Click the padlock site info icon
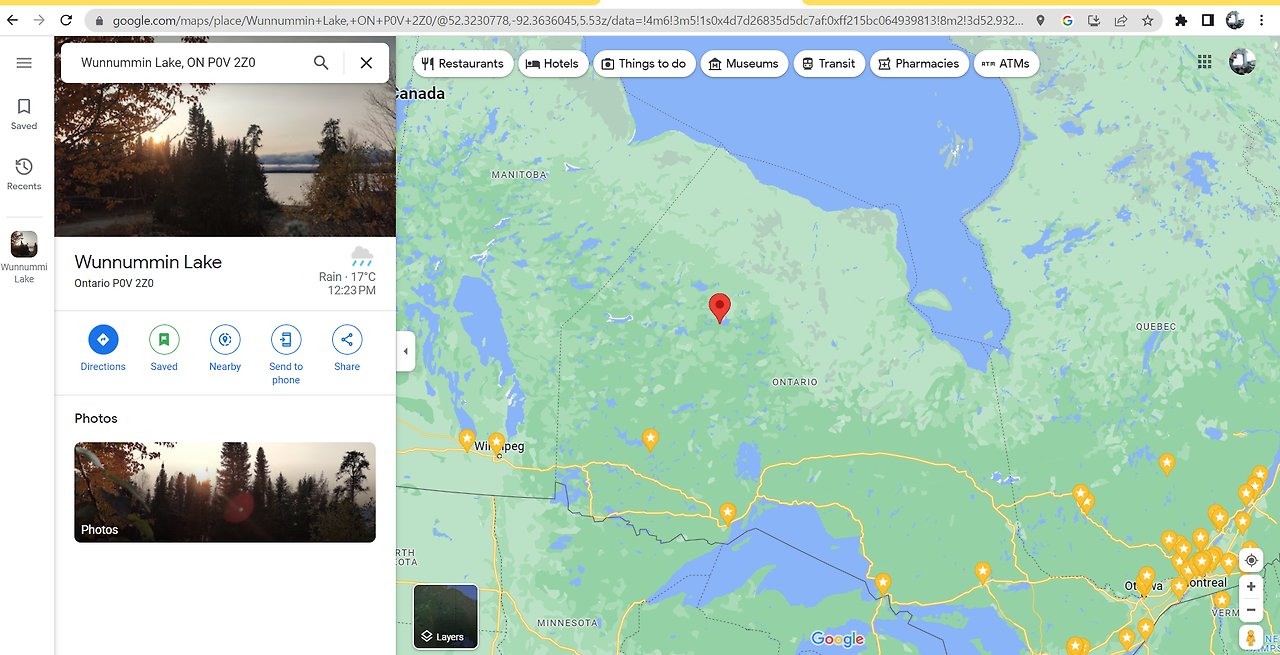The image size is (1280, 655). coord(99,20)
